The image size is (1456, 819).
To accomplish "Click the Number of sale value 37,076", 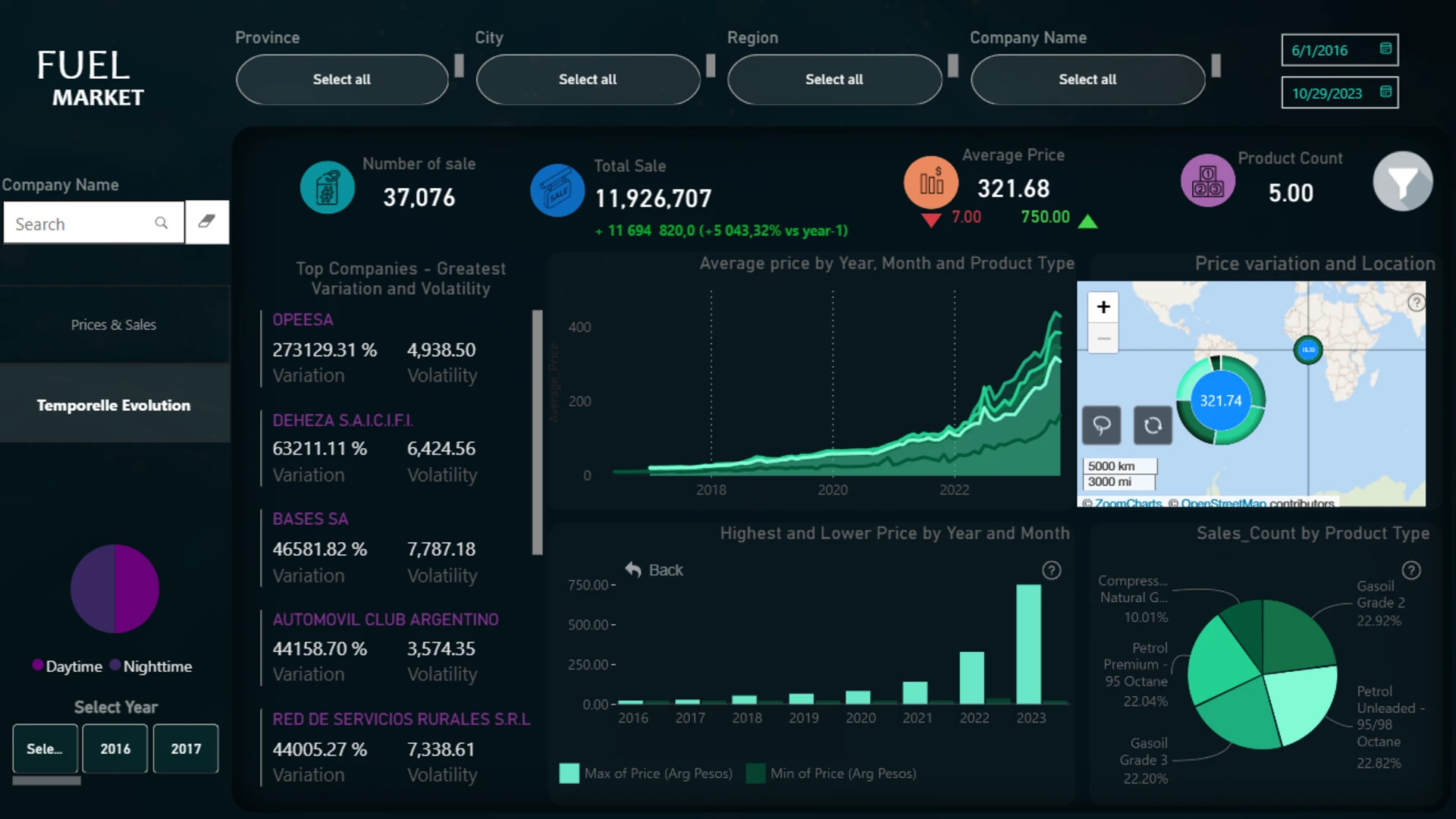I will pyautogui.click(x=419, y=198).
